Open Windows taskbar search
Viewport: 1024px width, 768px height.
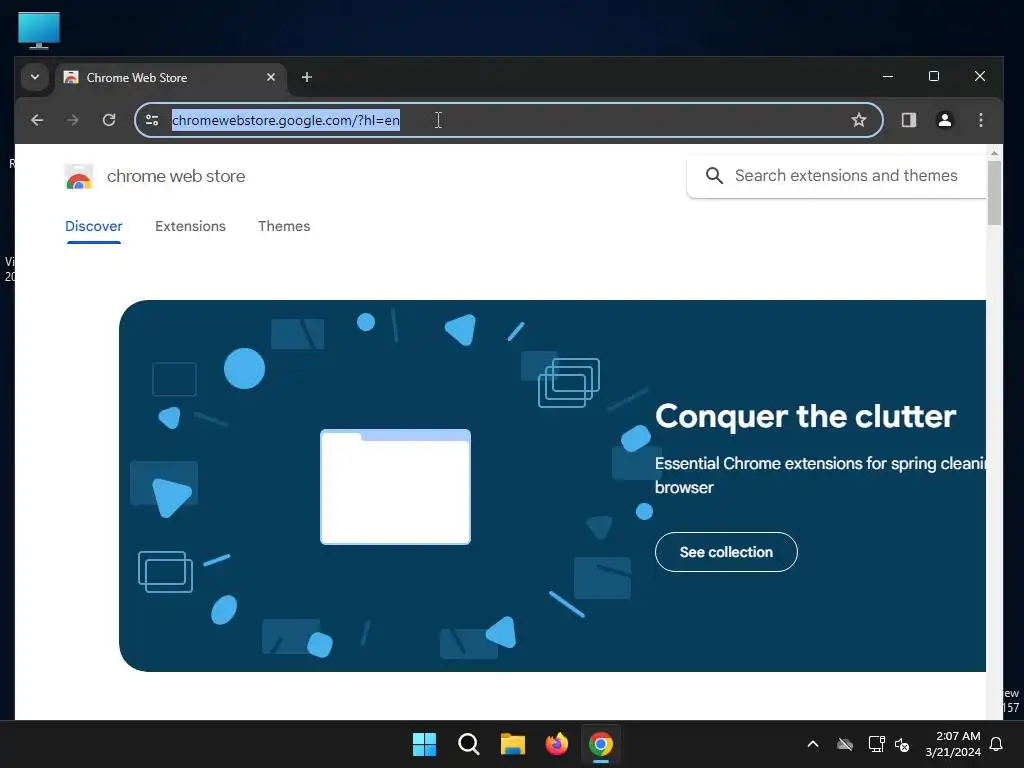pyautogui.click(x=468, y=744)
